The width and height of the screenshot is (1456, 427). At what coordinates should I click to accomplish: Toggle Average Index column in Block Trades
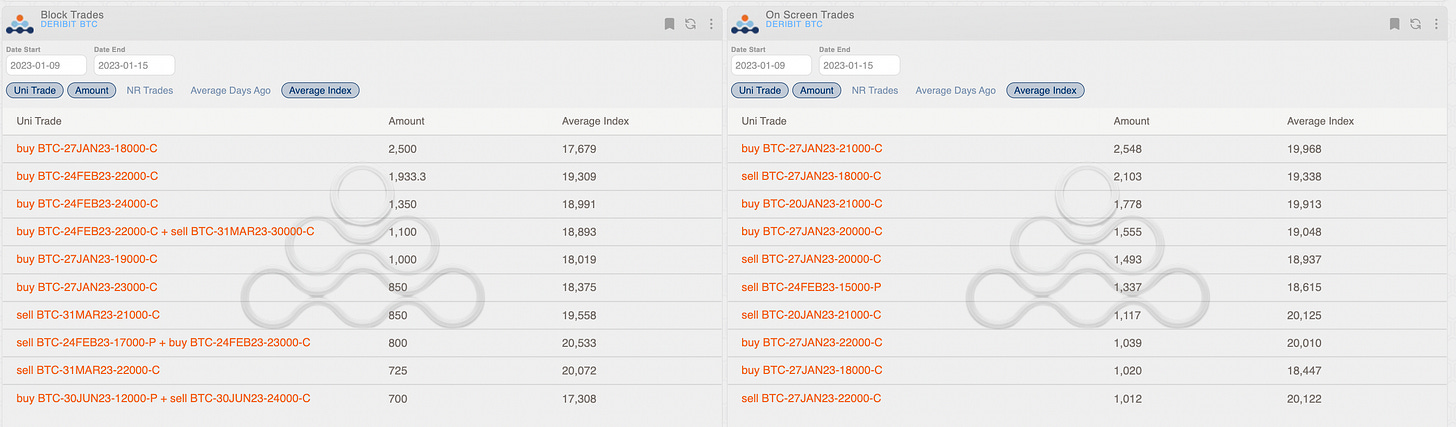tap(320, 90)
